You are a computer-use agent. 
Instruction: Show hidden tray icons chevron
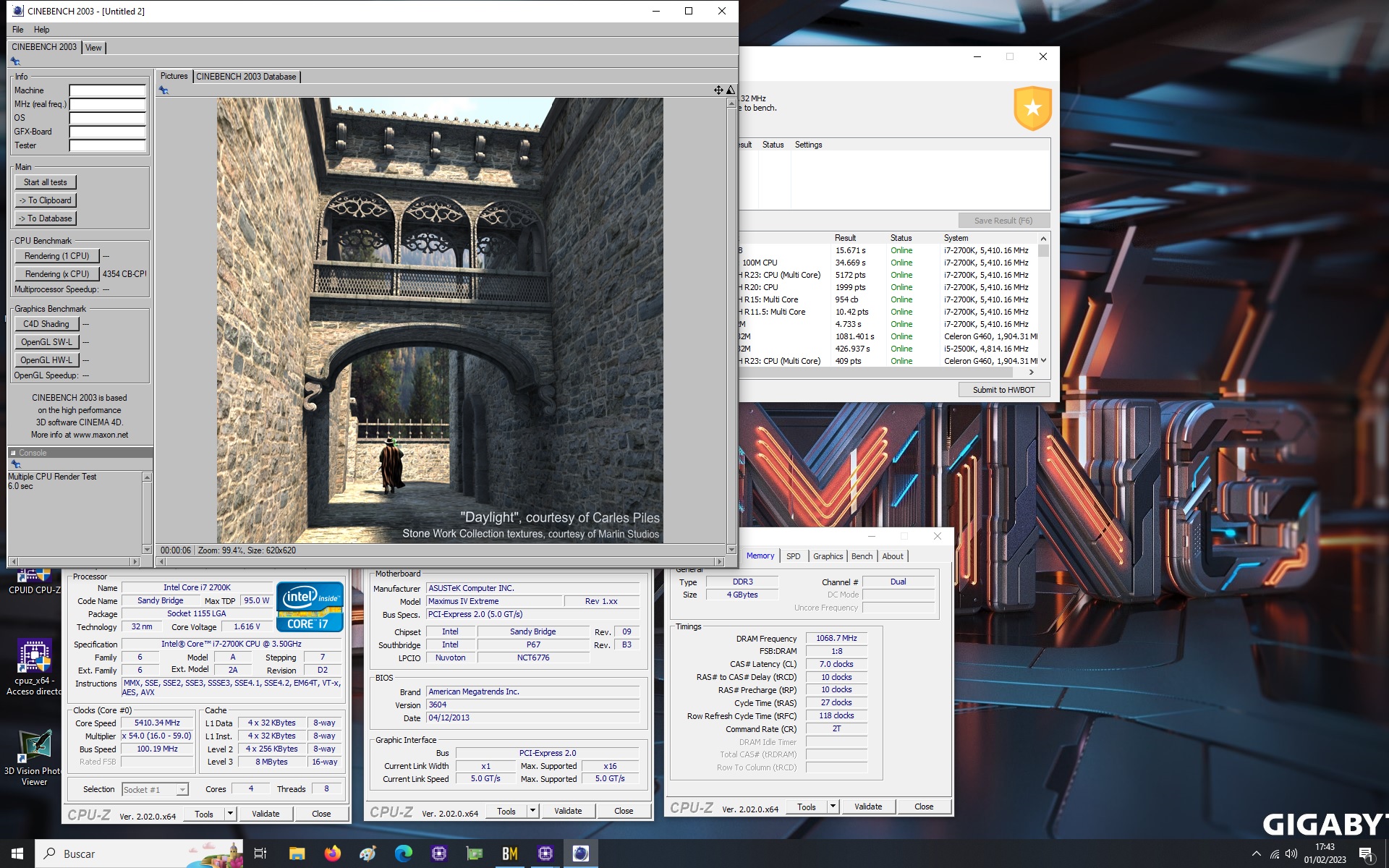[1256, 854]
